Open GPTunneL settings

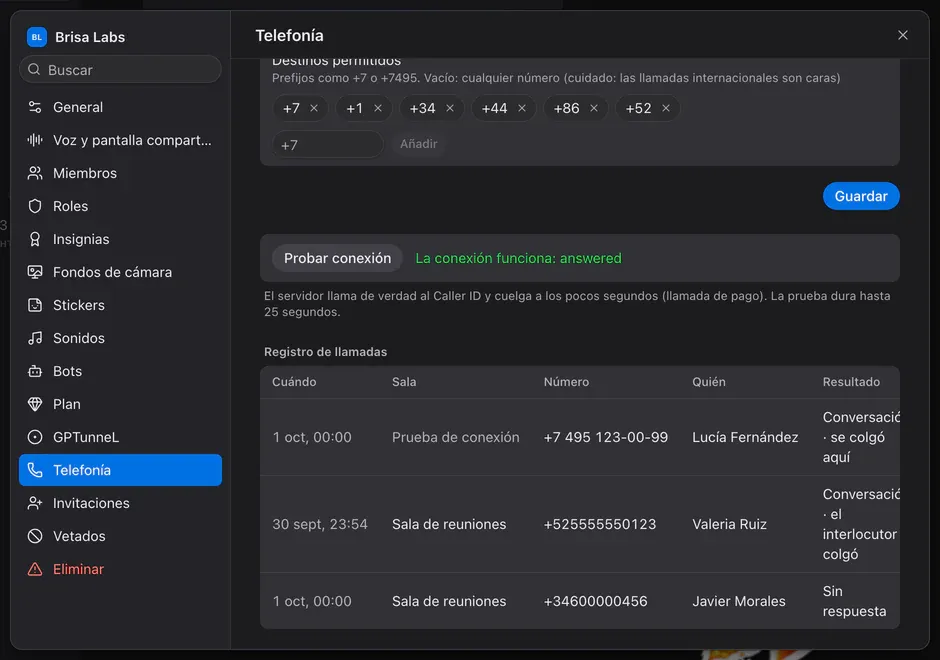coord(120,437)
